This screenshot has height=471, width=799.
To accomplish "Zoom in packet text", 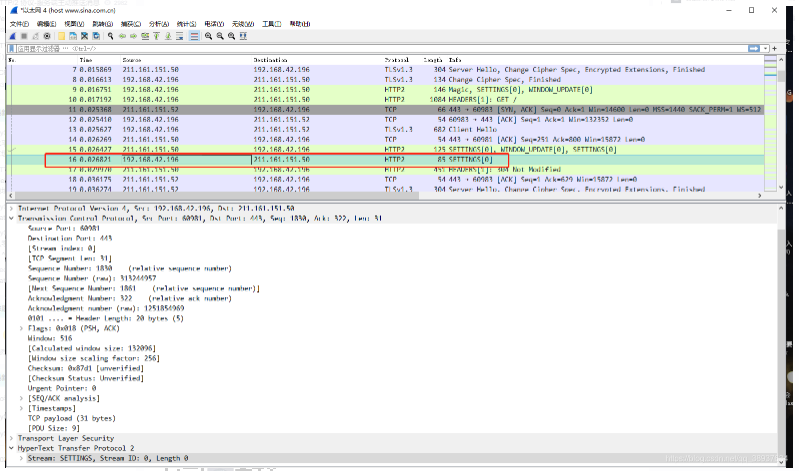I will tap(208, 36).
